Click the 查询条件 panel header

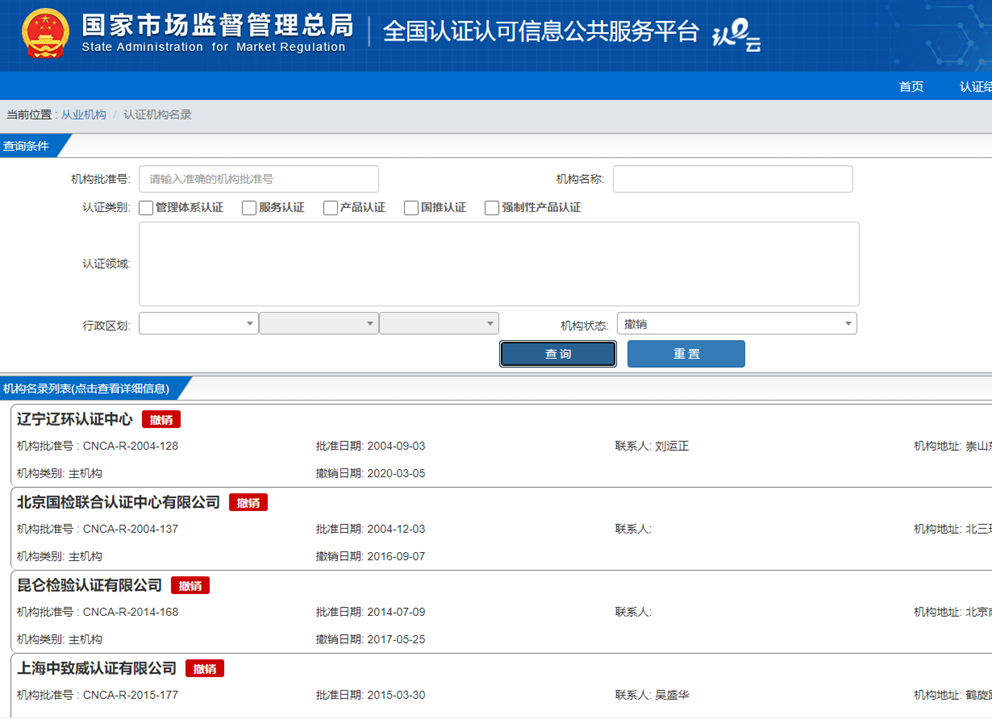[30, 145]
